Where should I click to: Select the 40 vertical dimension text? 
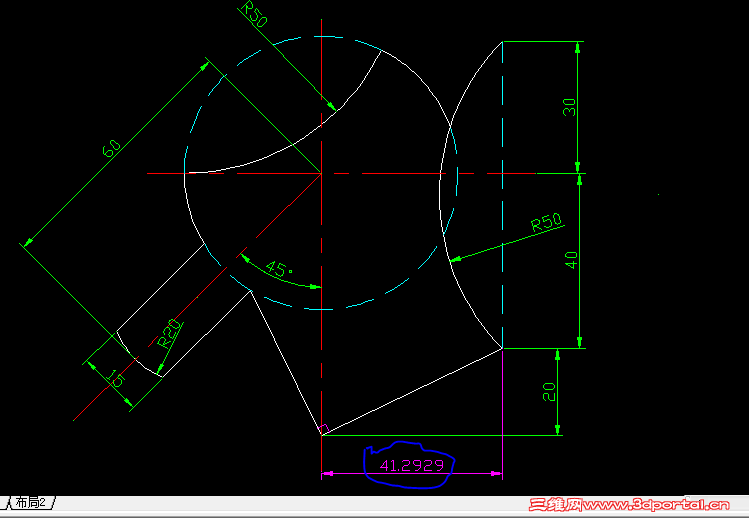click(571, 260)
